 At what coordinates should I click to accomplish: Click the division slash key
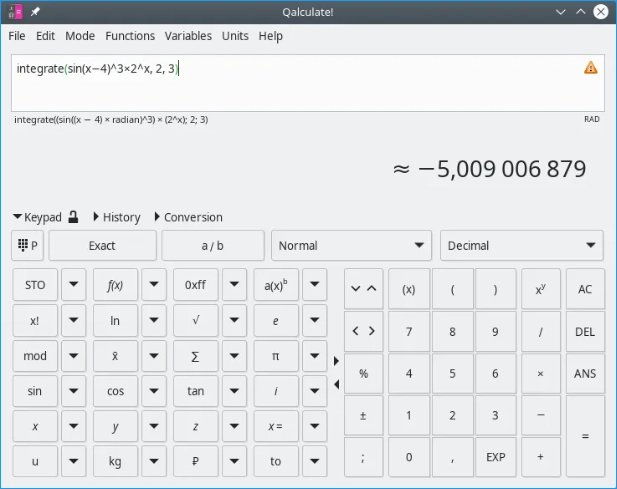tap(541, 331)
